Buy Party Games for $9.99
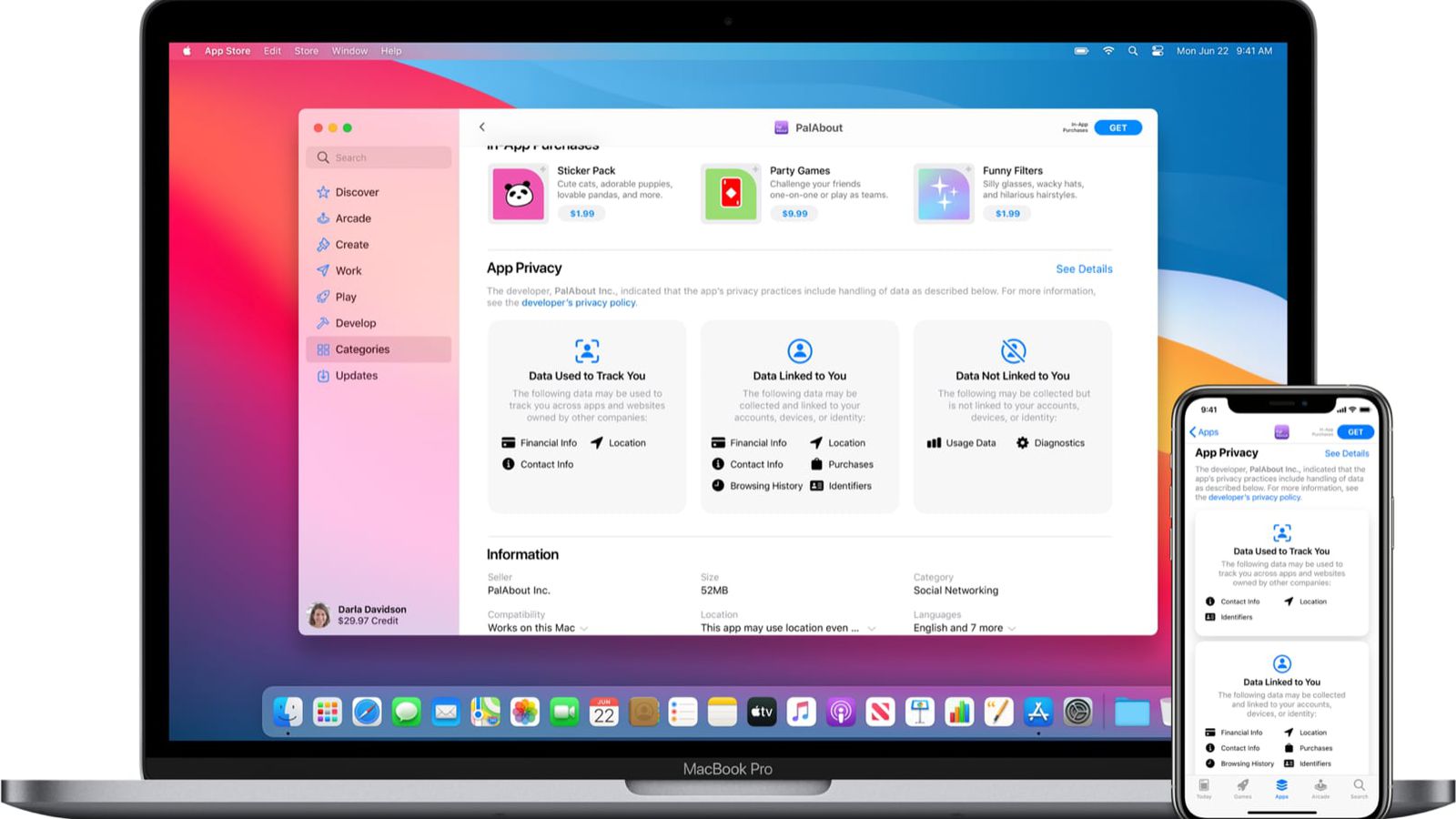Image resolution: width=1456 pixels, height=819 pixels. tap(794, 214)
